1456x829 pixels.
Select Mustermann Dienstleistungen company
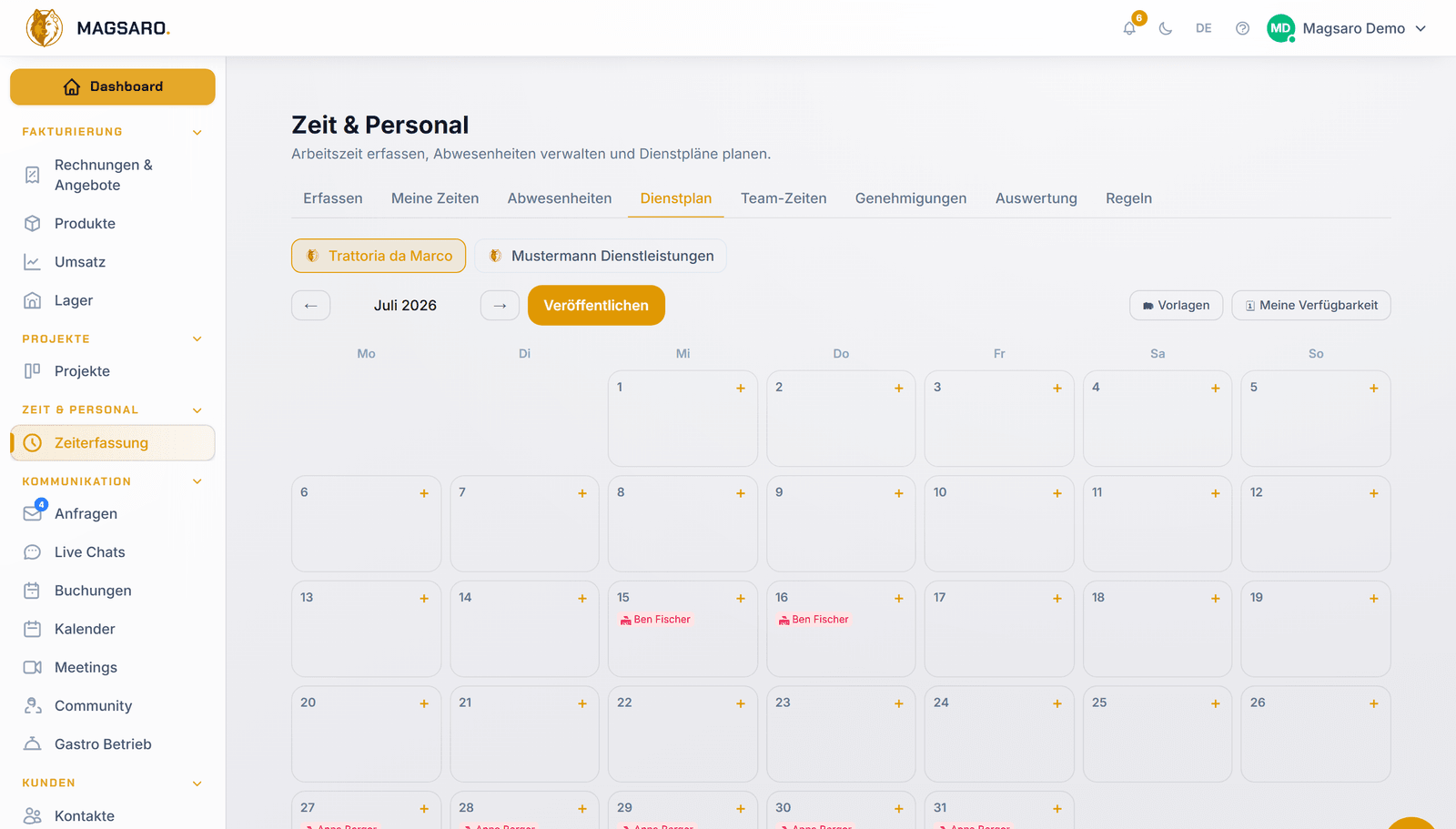click(x=601, y=256)
